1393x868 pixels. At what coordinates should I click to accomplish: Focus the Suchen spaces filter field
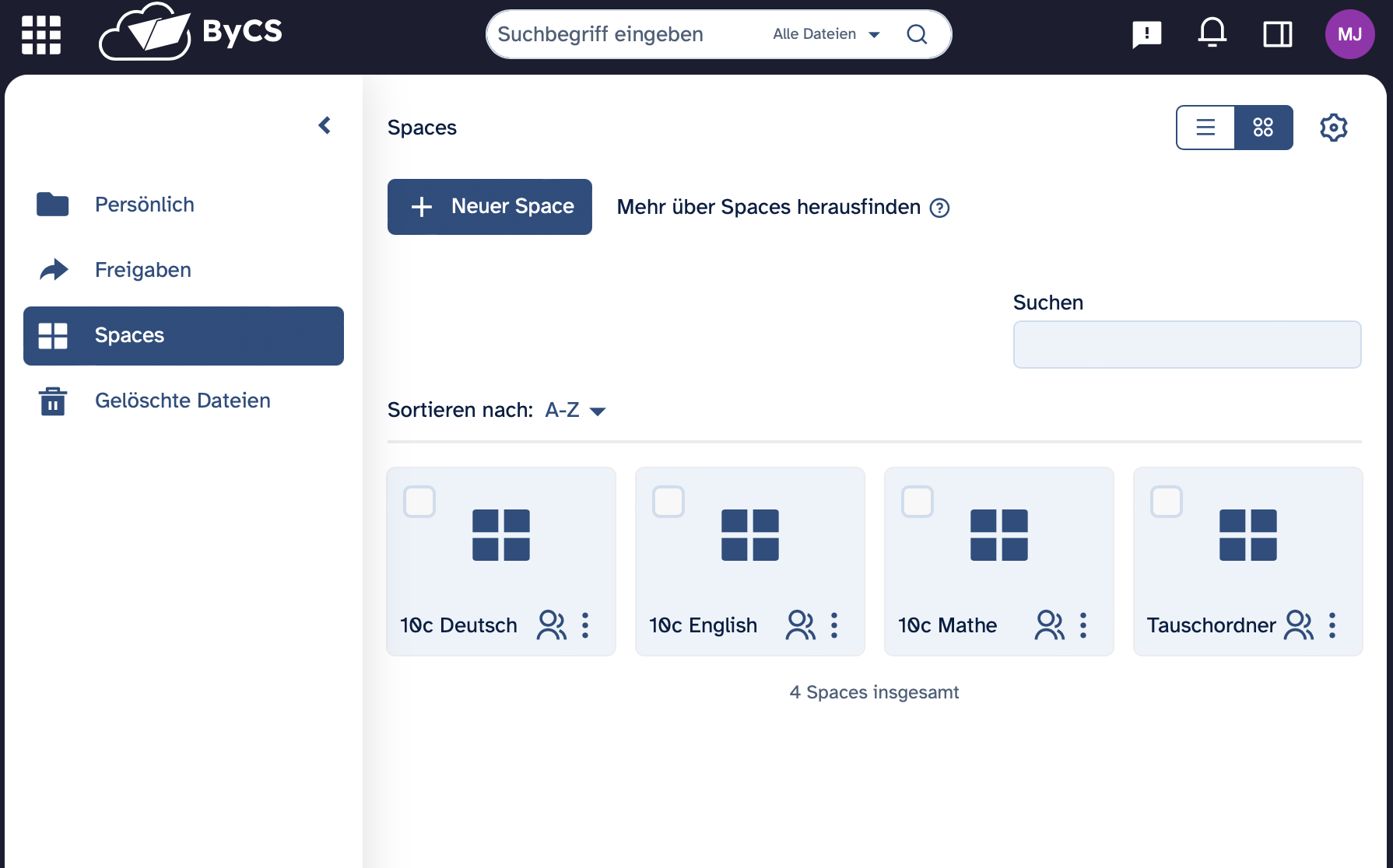coord(1187,345)
